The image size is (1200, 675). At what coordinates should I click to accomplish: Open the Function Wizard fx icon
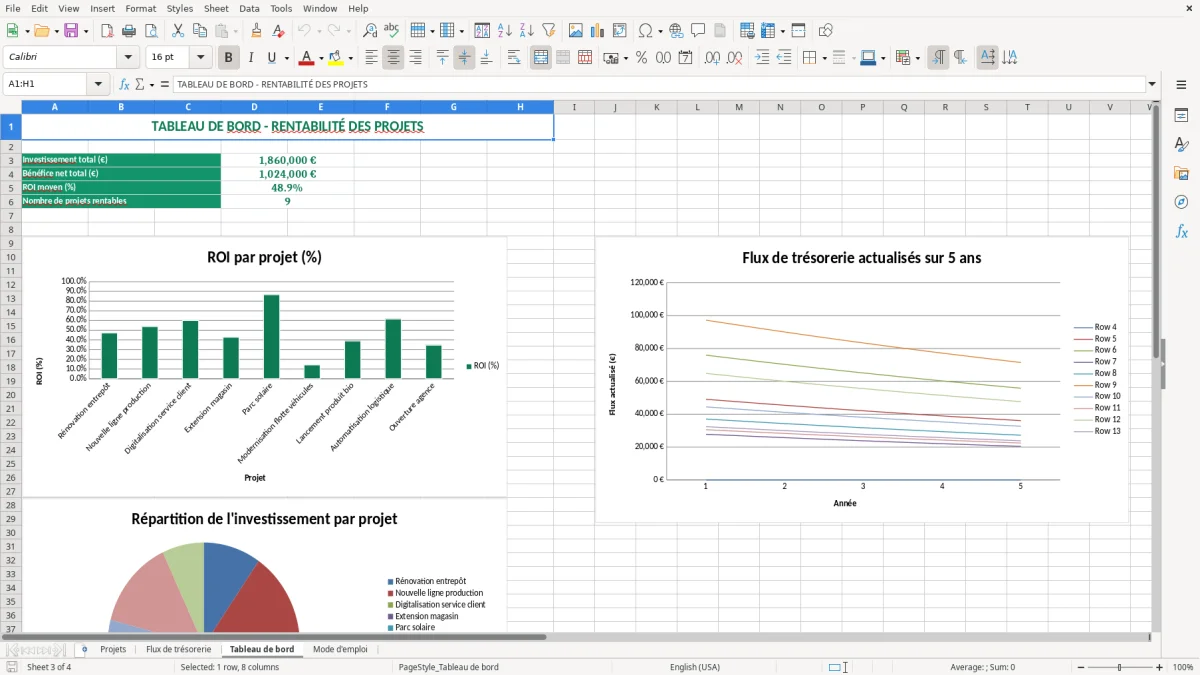124,85
